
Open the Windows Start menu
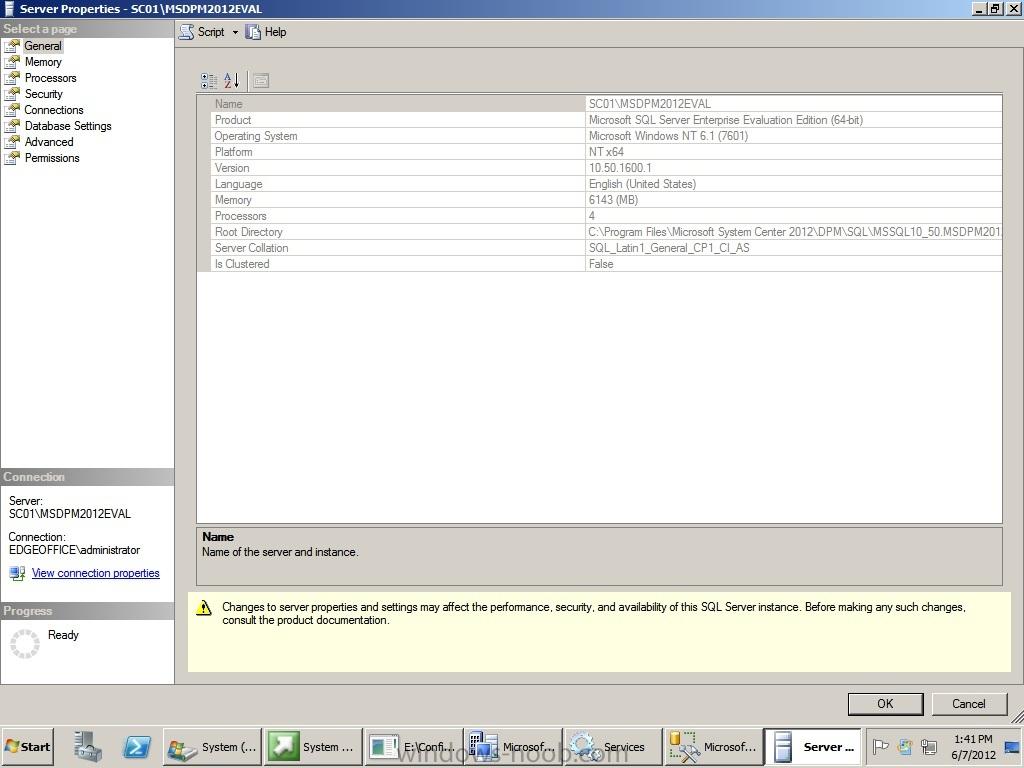pos(27,747)
